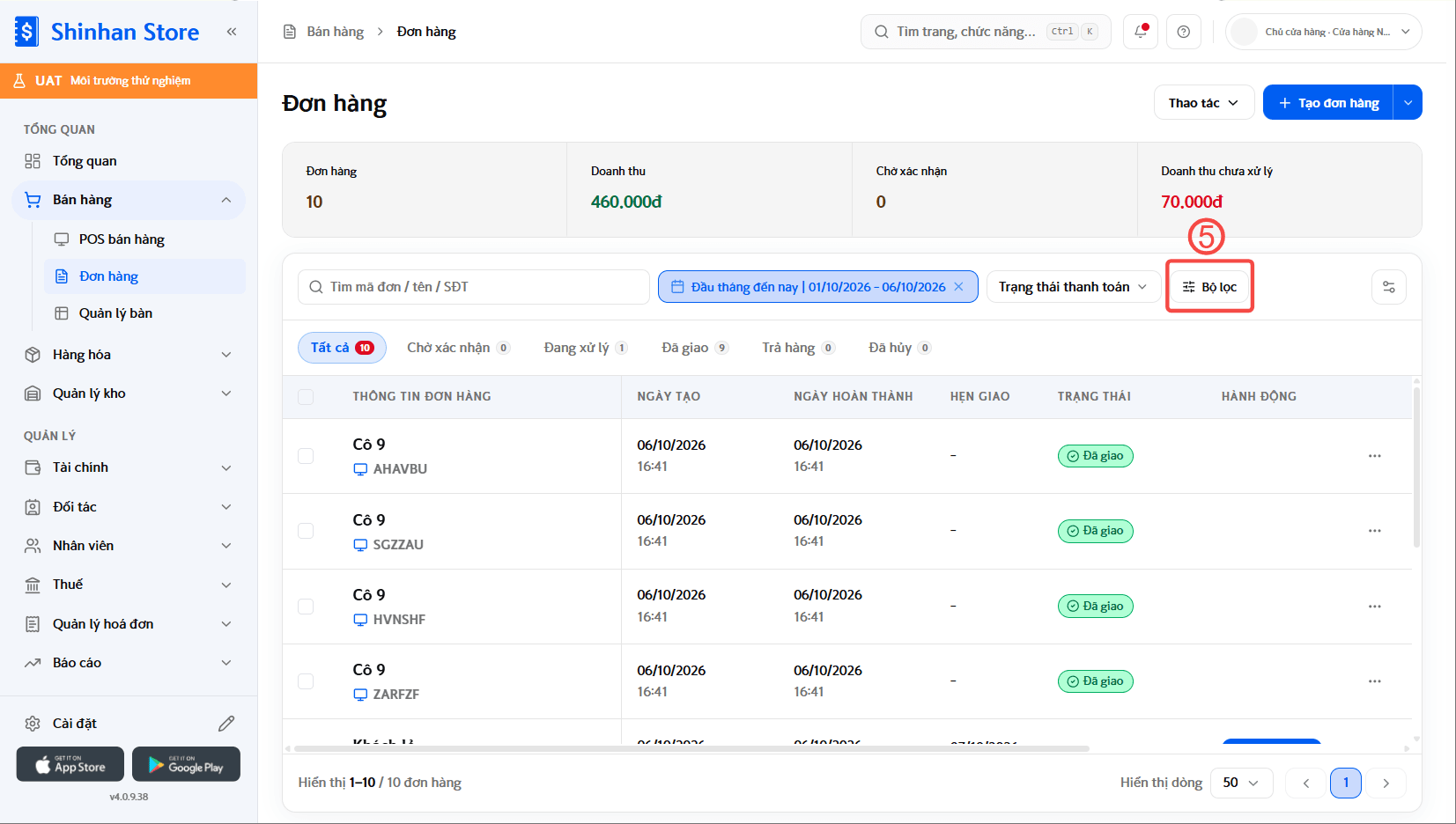Tick the checkbox for order HVNSHF
The width and height of the screenshot is (1456, 824).
[306, 607]
